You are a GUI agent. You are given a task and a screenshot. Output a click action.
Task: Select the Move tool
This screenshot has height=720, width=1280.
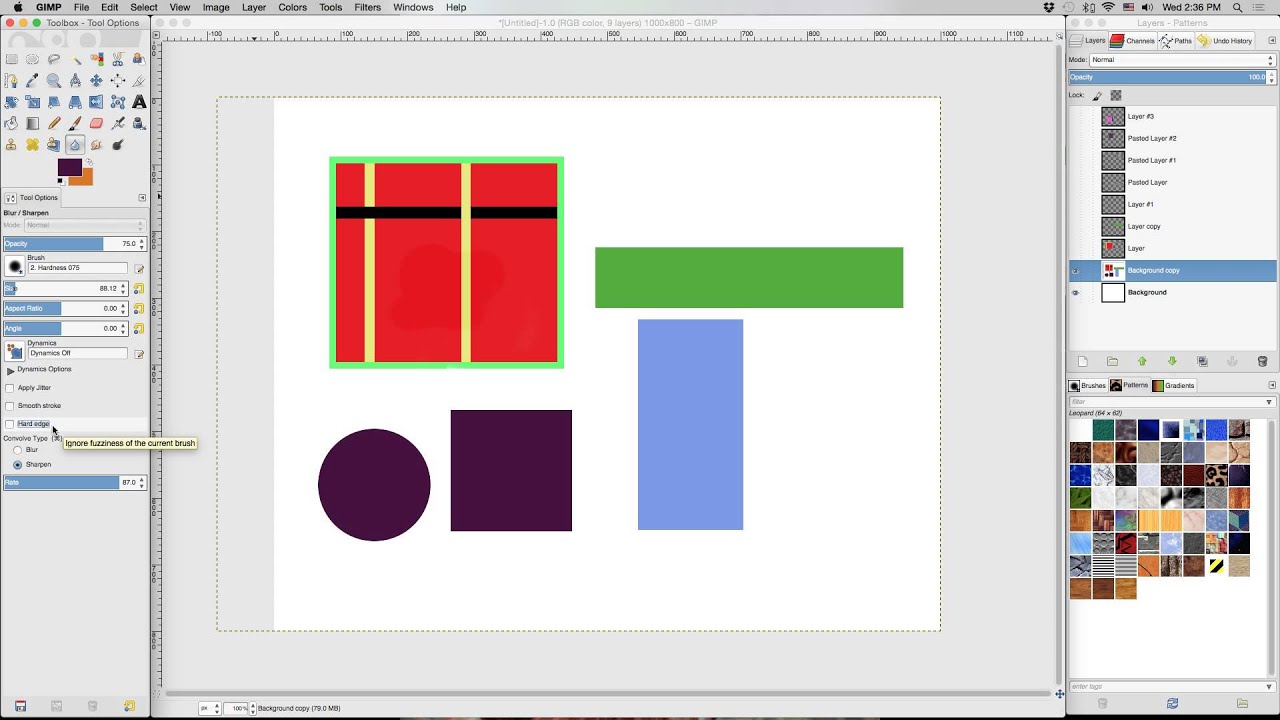(96, 80)
